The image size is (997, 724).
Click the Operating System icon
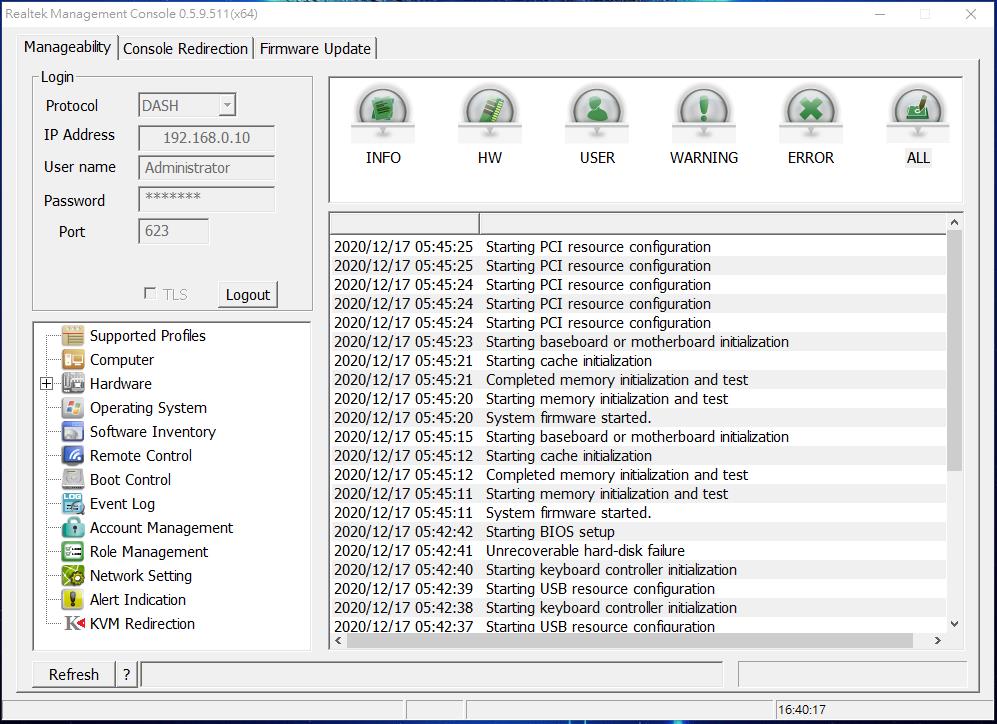pyautogui.click(x=73, y=407)
